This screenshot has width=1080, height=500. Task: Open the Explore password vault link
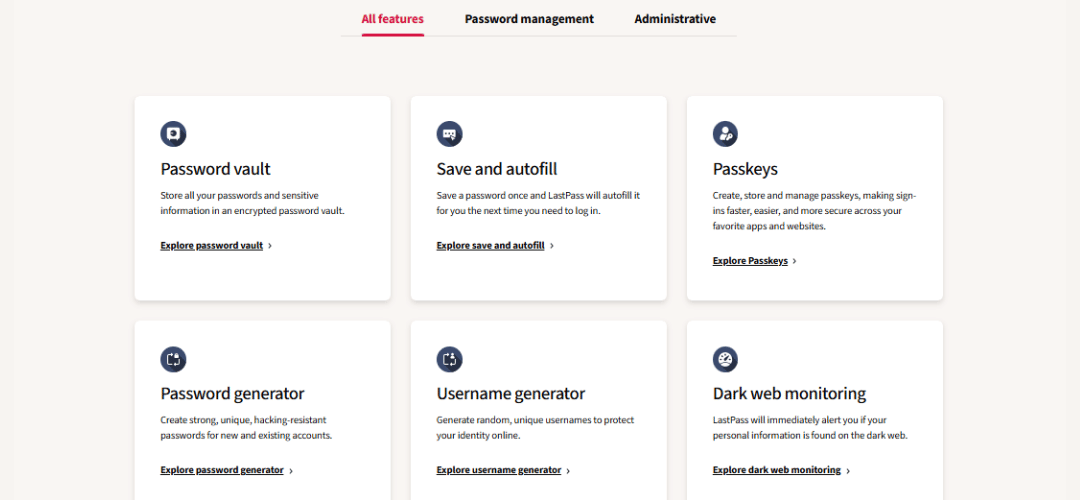tap(211, 245)
